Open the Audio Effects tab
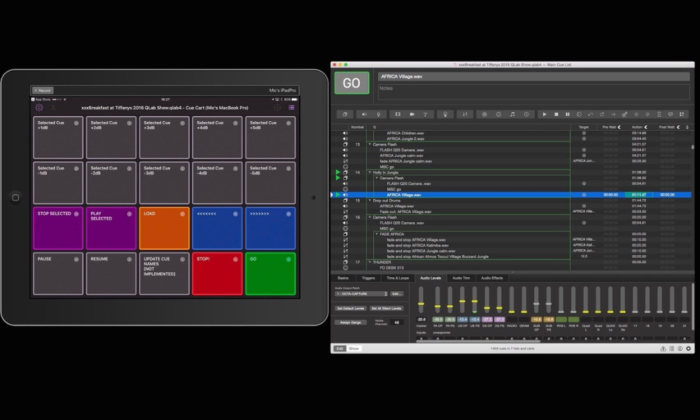700x420 pixels. coord(492,278)
